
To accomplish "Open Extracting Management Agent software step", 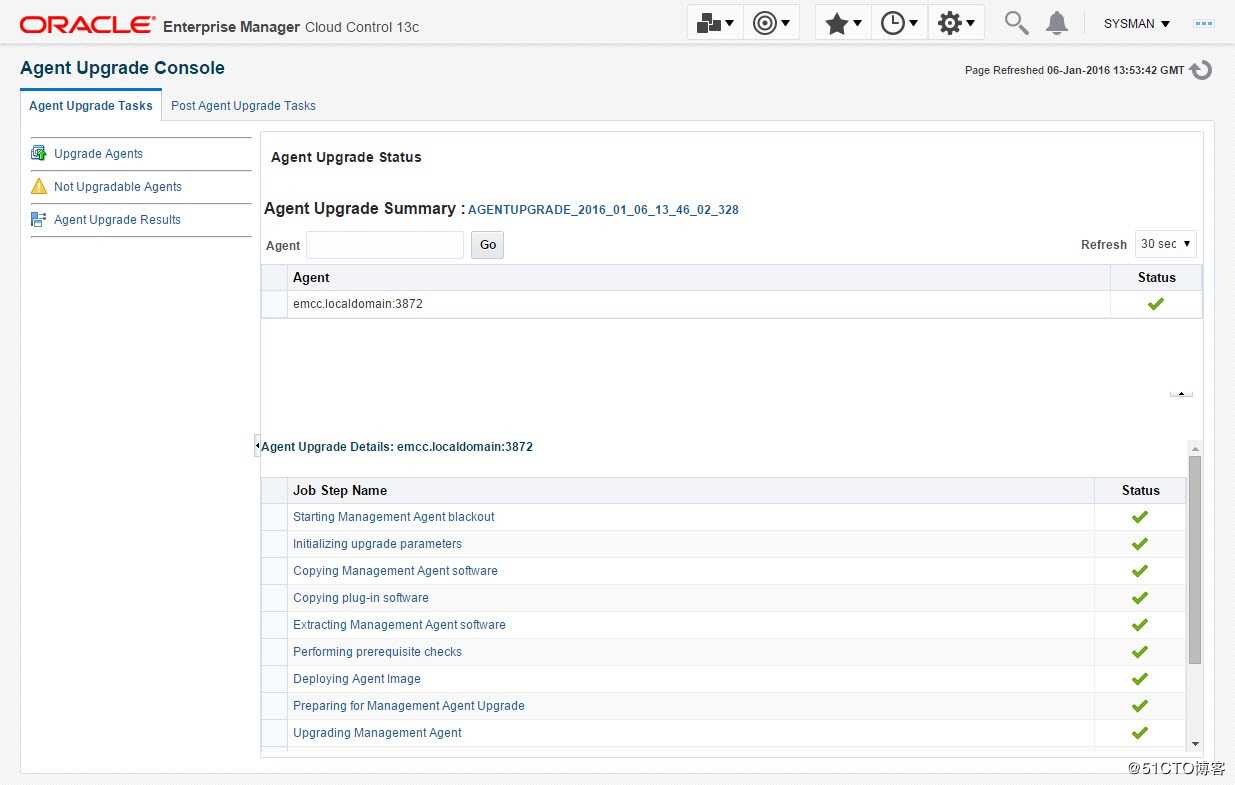I will click(x=399, y=625).
